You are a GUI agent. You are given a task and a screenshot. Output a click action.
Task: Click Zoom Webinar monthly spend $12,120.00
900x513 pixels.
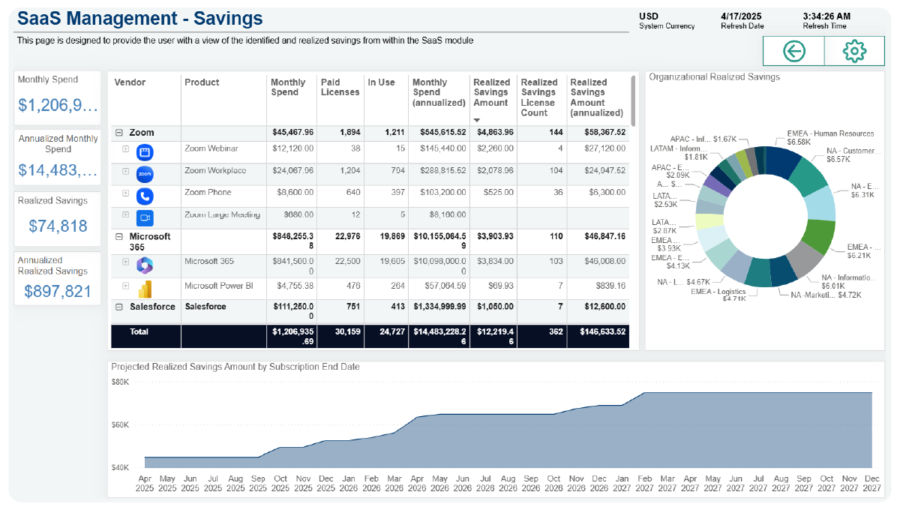[x=293, y=149]
